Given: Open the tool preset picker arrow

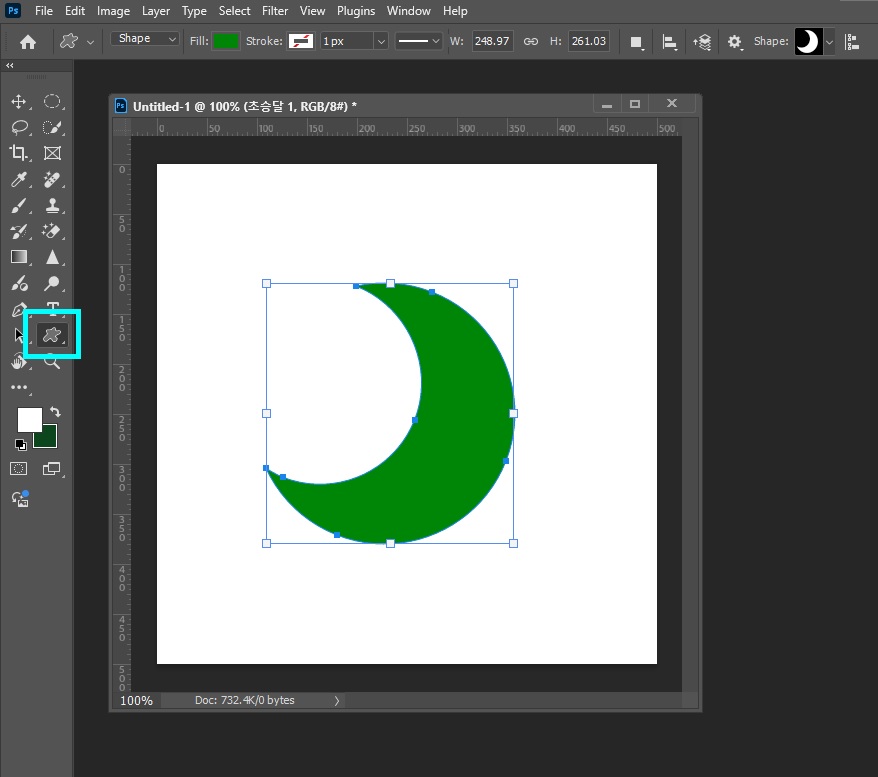Looking at the screenshot, I should [x=90, y=42].
